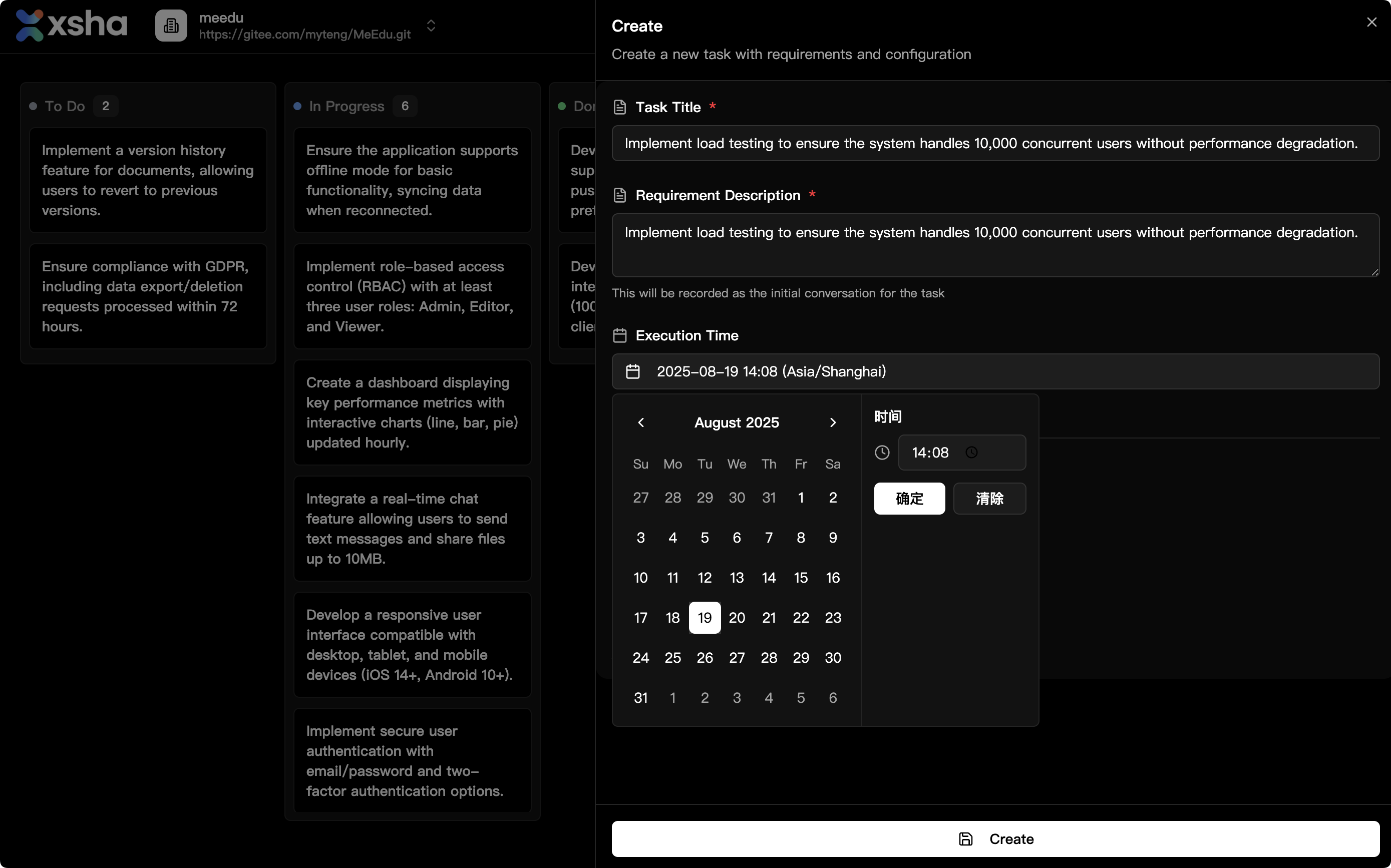
Task: Click the bottom Create task button
Action: coord(995,839)
